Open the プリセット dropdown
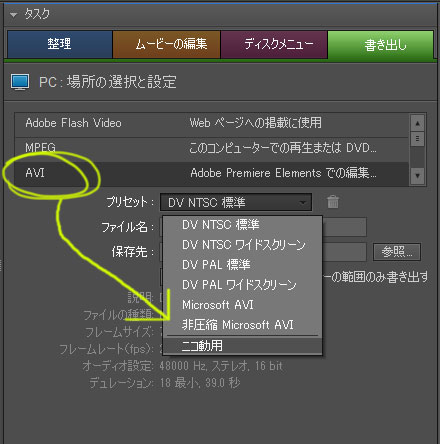This screenshot has width=440, height=444. tap(236, 202)
